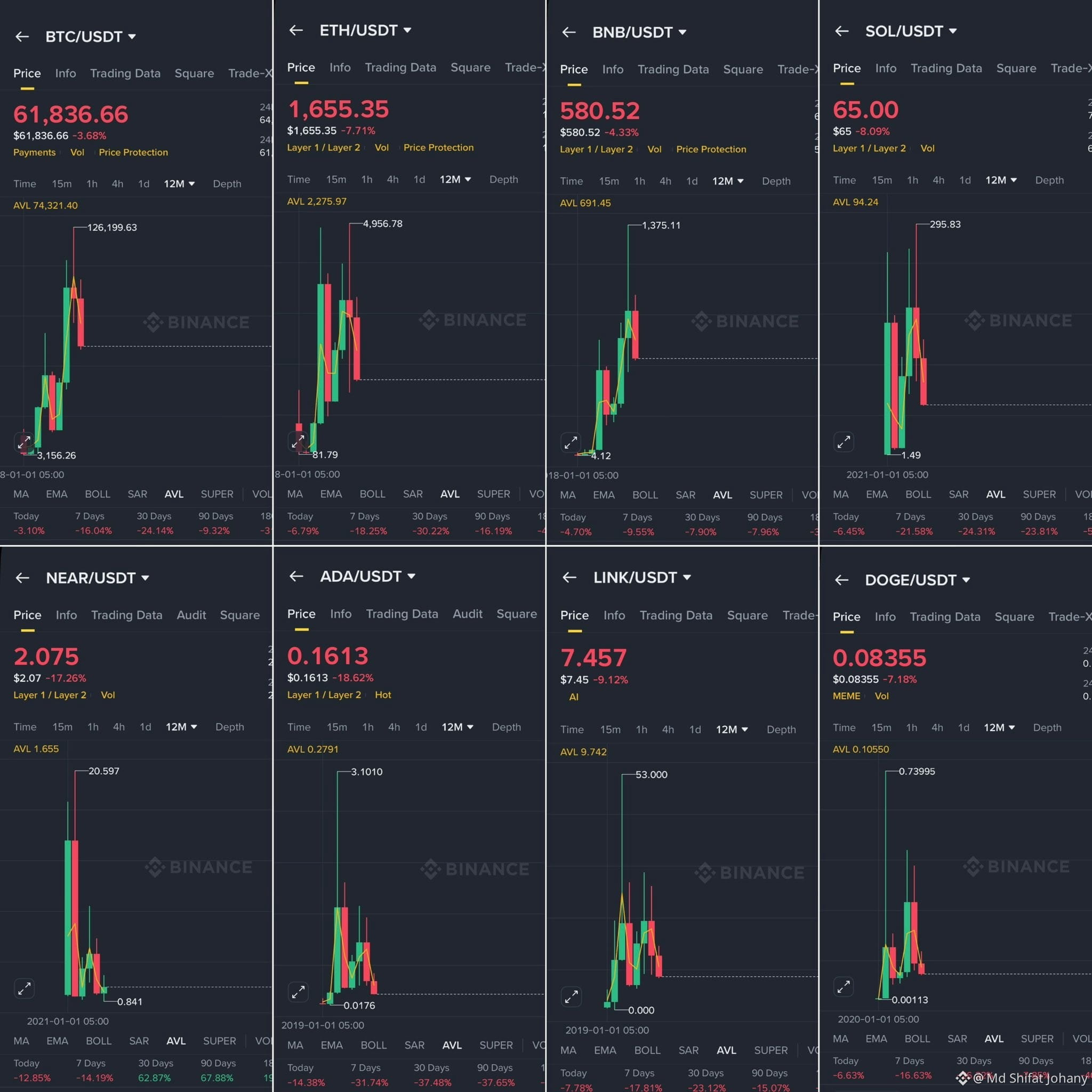Open the Info tab for BTC/USDT

[x=66, y=74]
